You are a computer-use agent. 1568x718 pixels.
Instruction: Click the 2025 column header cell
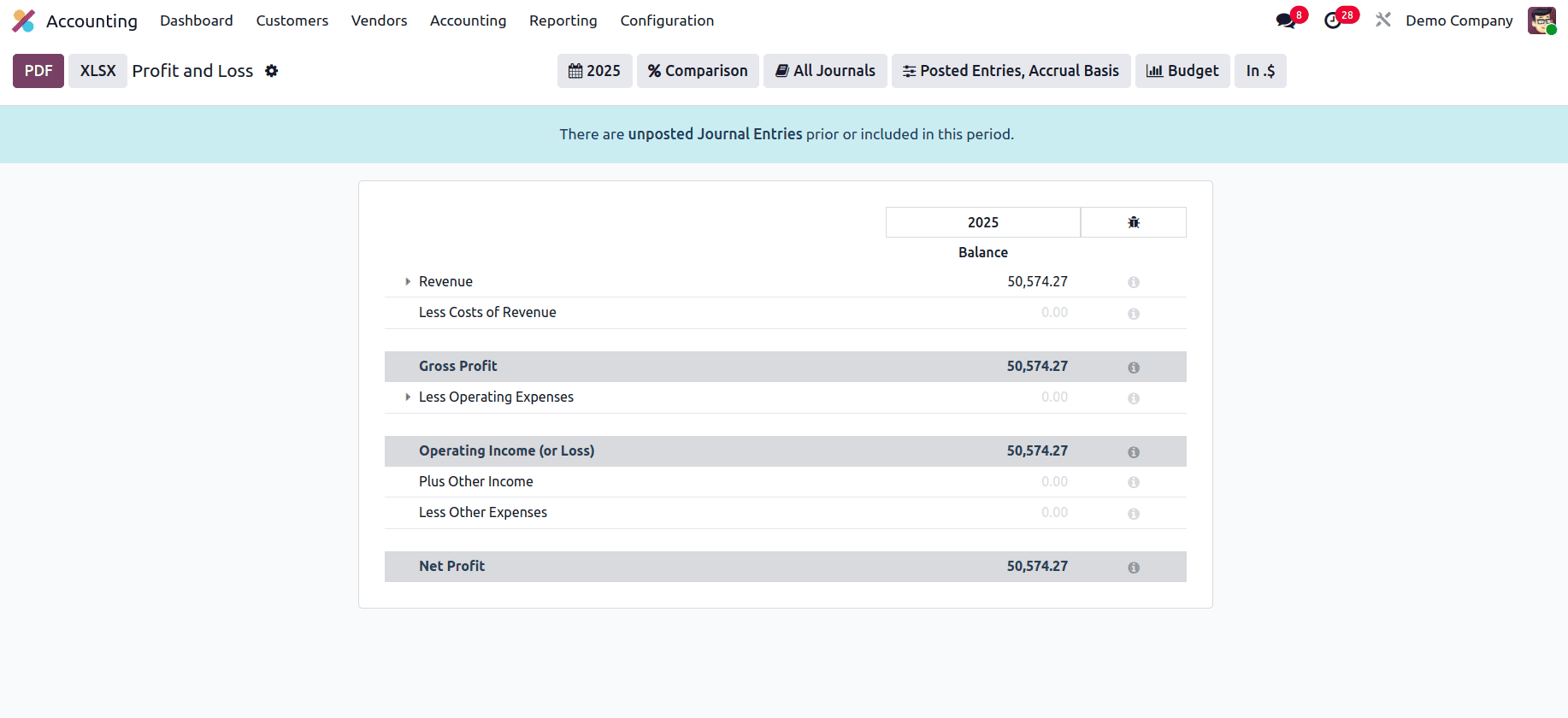[x=983, y=222]
